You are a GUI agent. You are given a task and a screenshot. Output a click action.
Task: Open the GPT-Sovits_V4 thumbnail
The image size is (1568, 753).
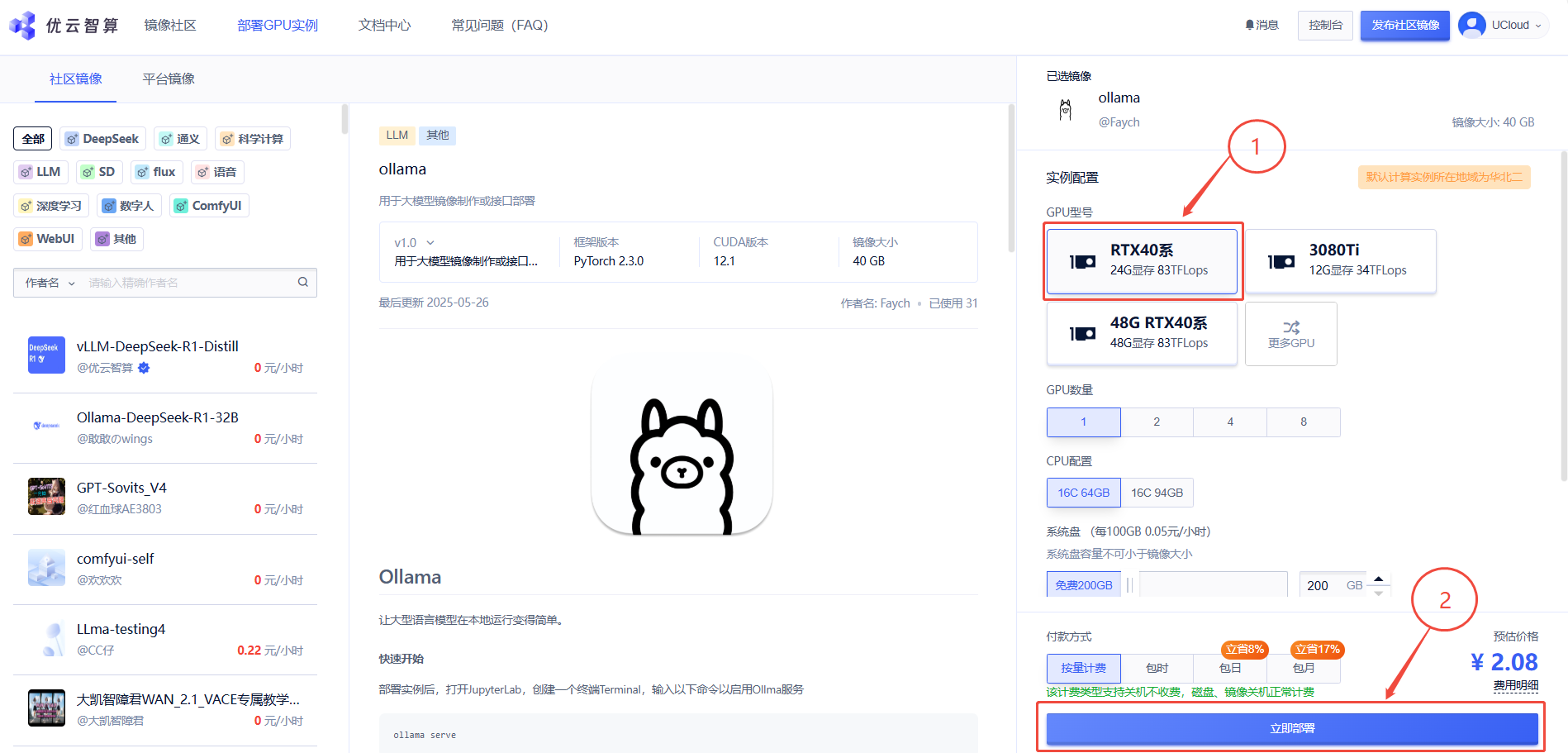pyautogui.click(x=46, y=497)
